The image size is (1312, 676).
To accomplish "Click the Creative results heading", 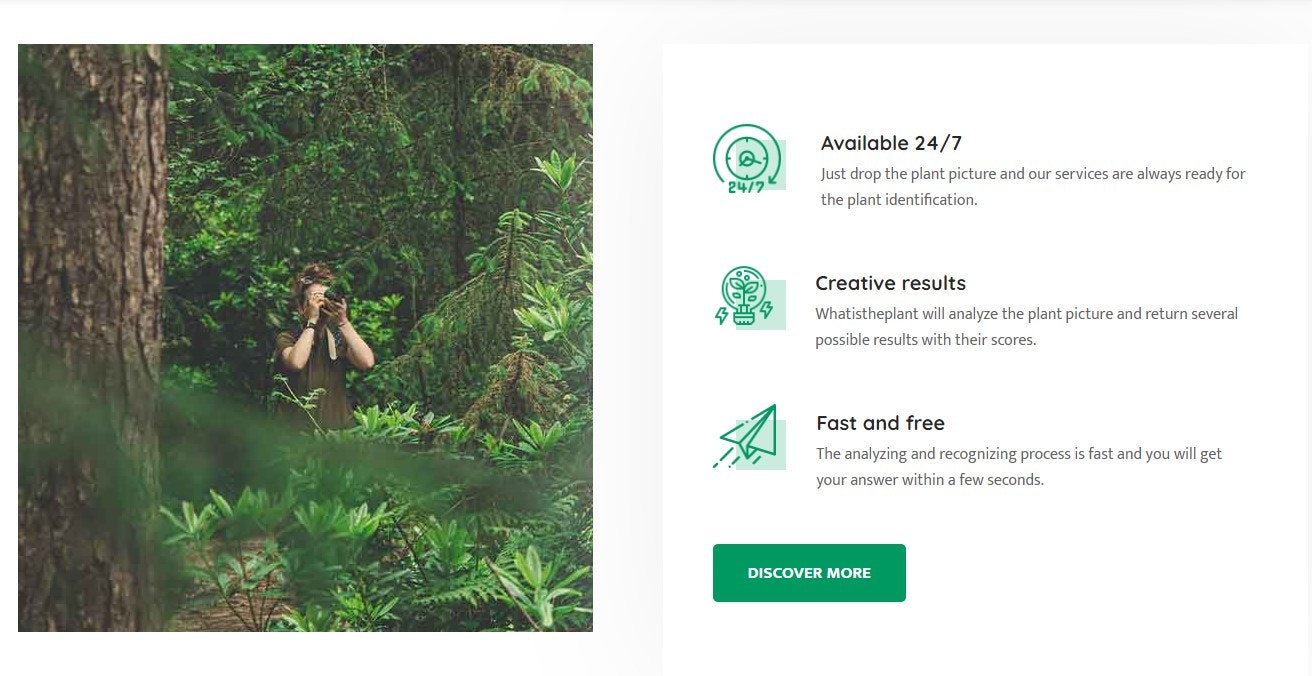I will pyautogui.click(x=890, y=283).
